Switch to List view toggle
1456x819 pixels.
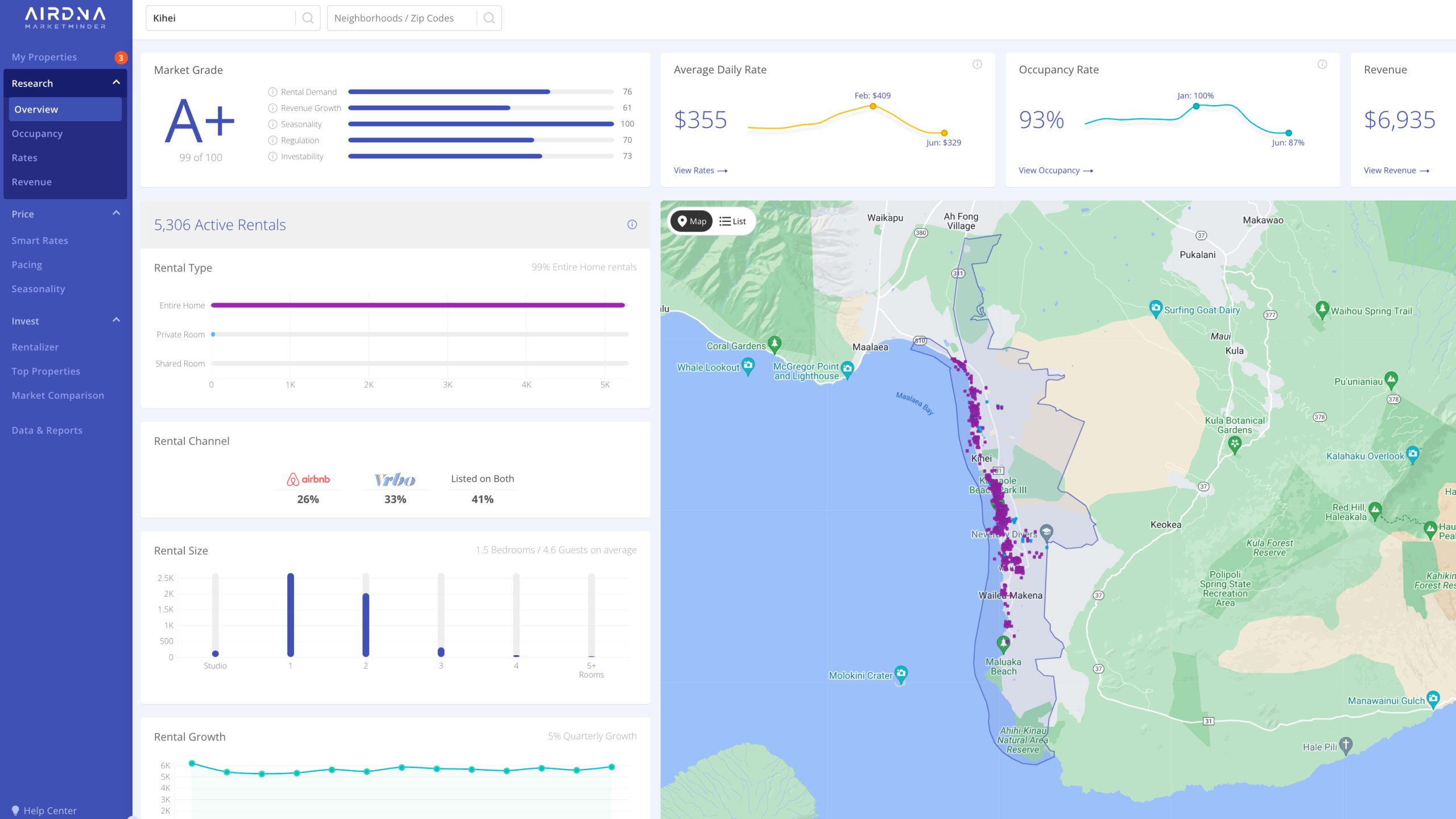click(733, 221)
